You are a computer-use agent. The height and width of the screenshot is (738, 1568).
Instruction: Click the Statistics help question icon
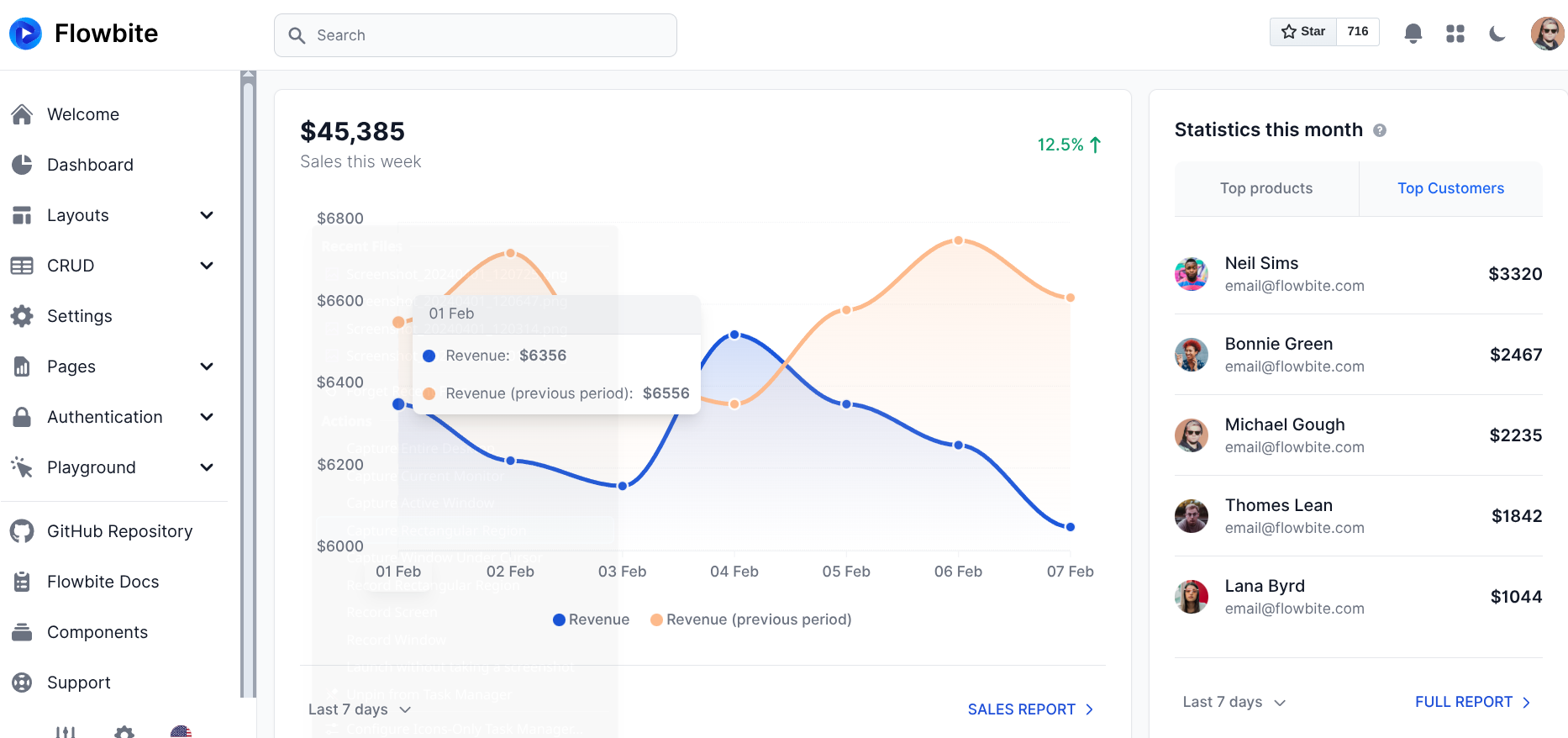click(x=1380, y=130)
